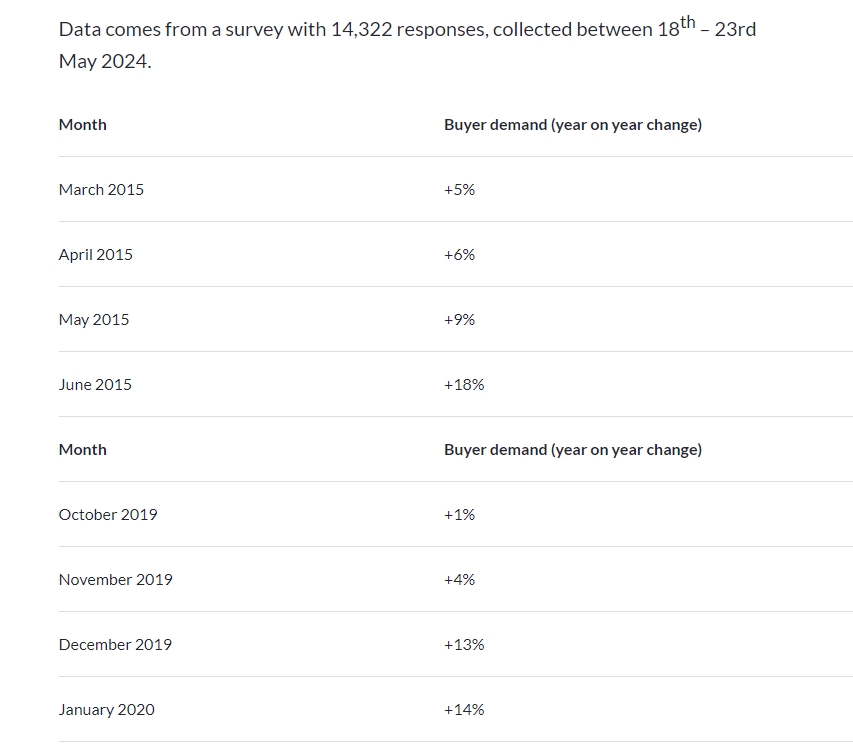Click the +18% value for June 2015
The width and height of the screenshot is (853, 752).
click(x=464, y=385)
